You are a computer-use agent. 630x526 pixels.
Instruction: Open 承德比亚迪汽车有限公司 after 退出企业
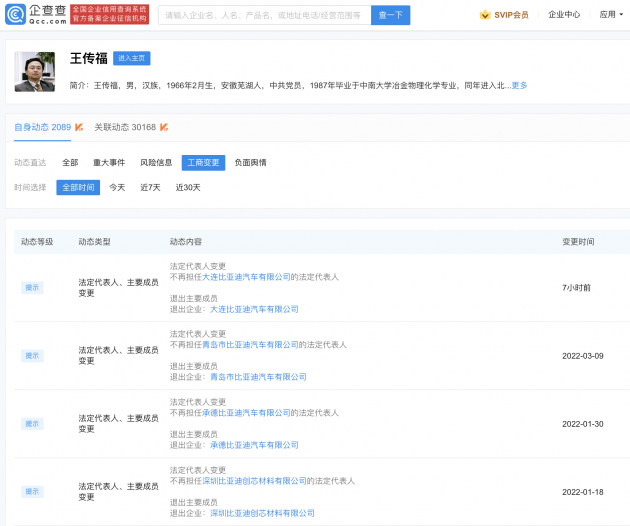[254, 445]
